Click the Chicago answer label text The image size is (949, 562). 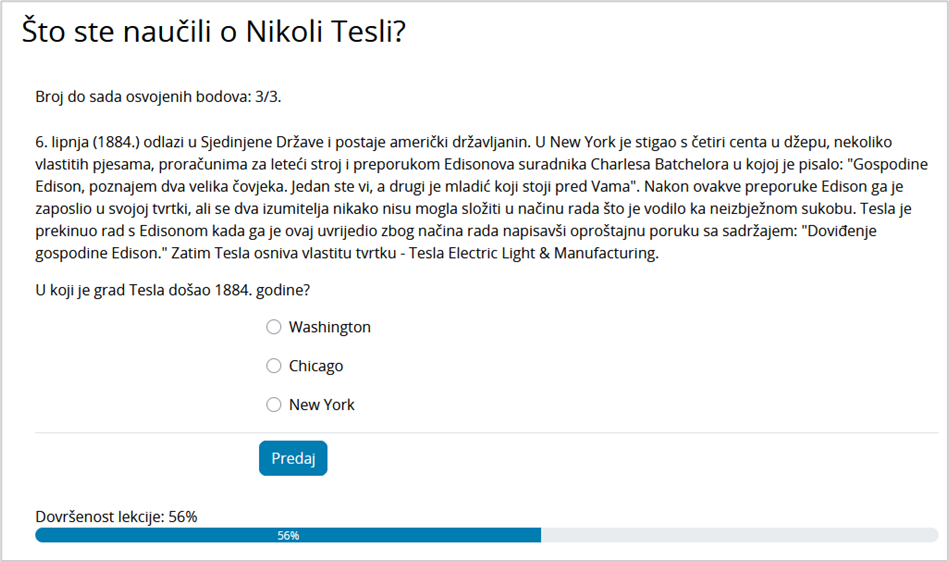click(x=315, y=366)
